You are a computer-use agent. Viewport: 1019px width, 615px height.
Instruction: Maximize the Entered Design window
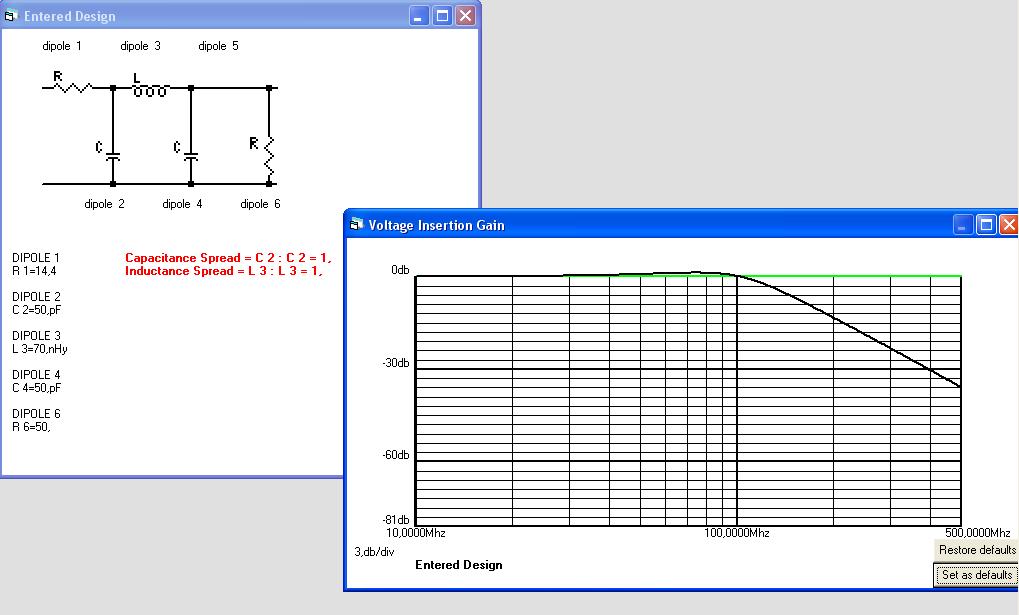(443, 16)
